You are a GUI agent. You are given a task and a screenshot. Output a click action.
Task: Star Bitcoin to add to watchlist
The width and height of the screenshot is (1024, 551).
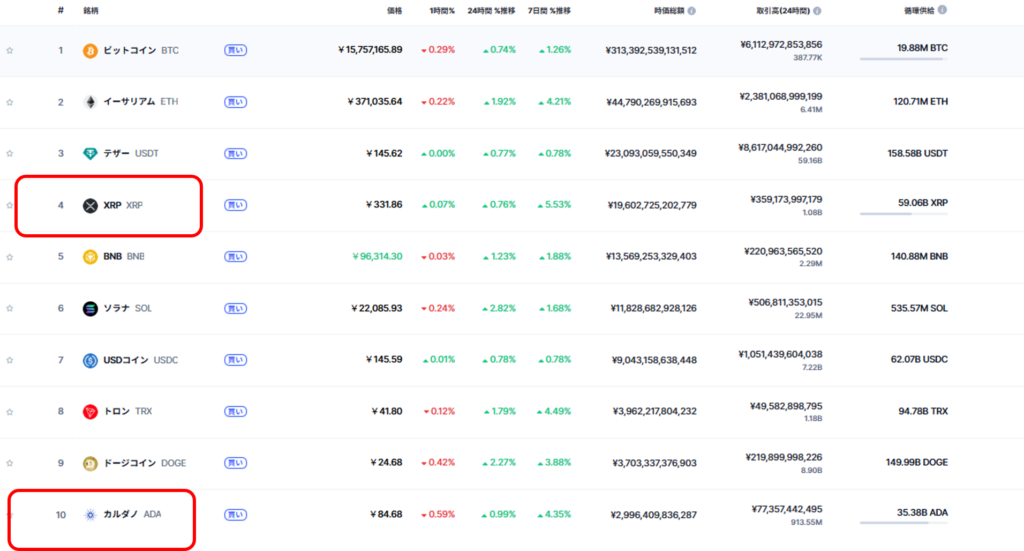(x=10, y=50)
